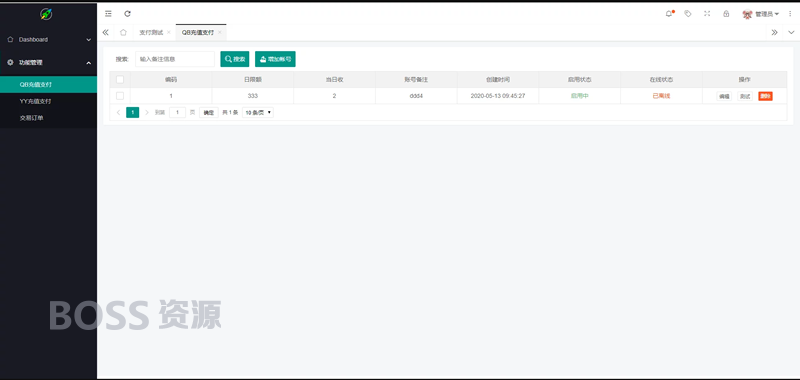Click the 功能管理 sidebar menu
The height and width of the screenshot is (380, 800).
click(x=48, y=63)
